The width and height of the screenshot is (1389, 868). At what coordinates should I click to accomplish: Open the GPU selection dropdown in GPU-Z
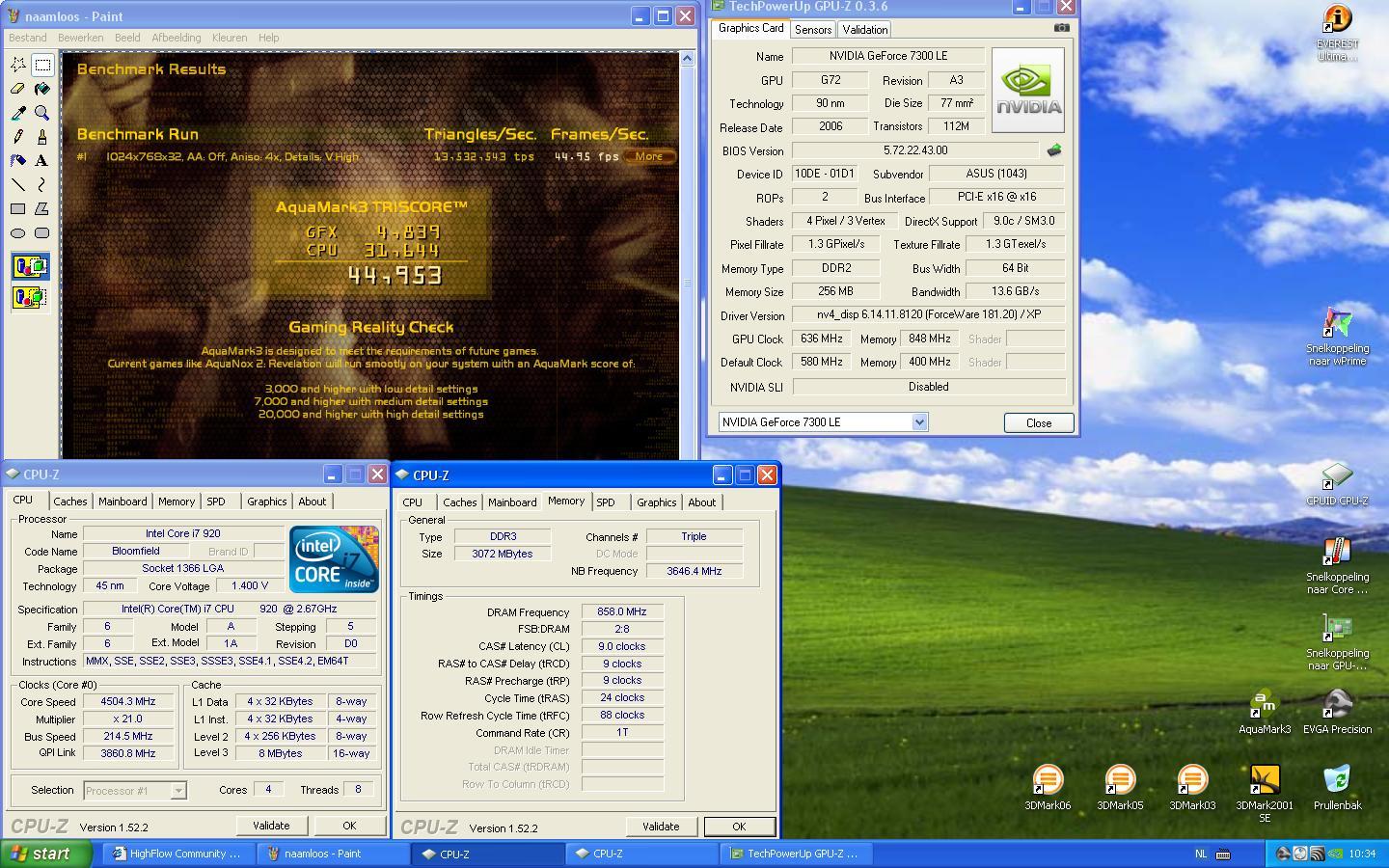point(919,421)
